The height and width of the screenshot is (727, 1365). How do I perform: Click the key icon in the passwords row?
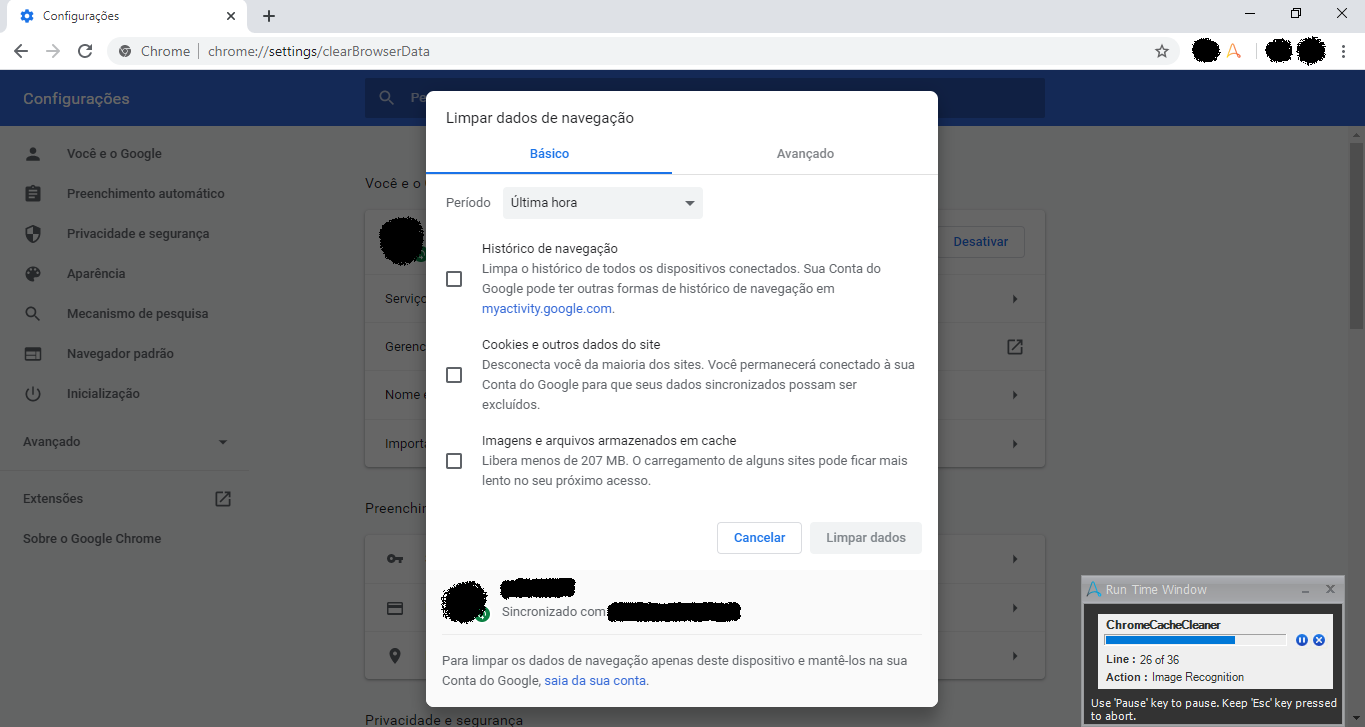[395, 559]
